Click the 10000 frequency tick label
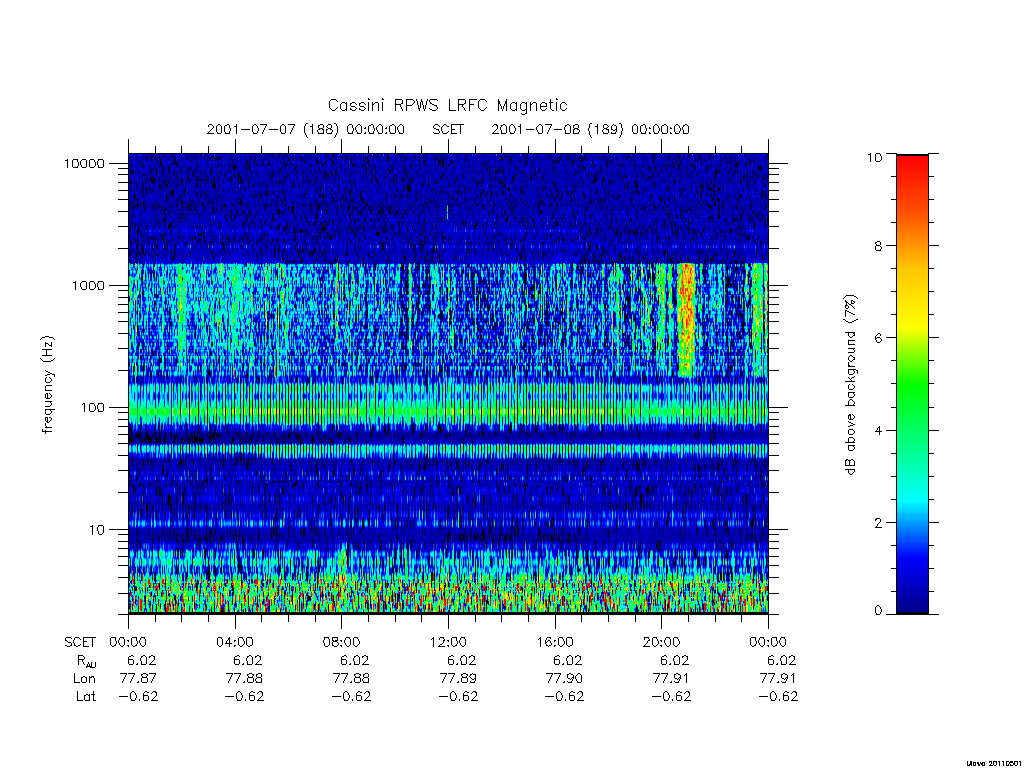This screenshot has width=1024, height=768. click(84, 164)
